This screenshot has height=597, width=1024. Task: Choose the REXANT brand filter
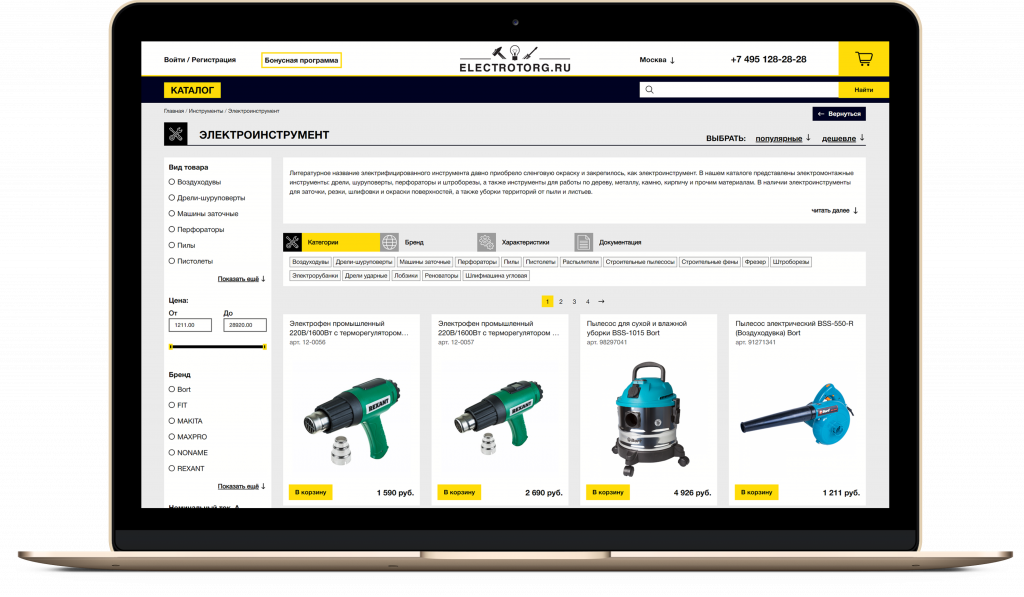pyautogui.click(x=172, y=468)
